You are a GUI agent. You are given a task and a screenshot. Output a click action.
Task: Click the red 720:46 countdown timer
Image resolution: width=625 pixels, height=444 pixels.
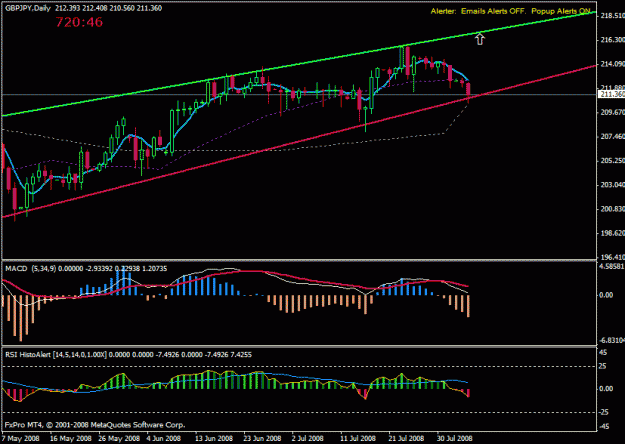click(x=79, y=22)
